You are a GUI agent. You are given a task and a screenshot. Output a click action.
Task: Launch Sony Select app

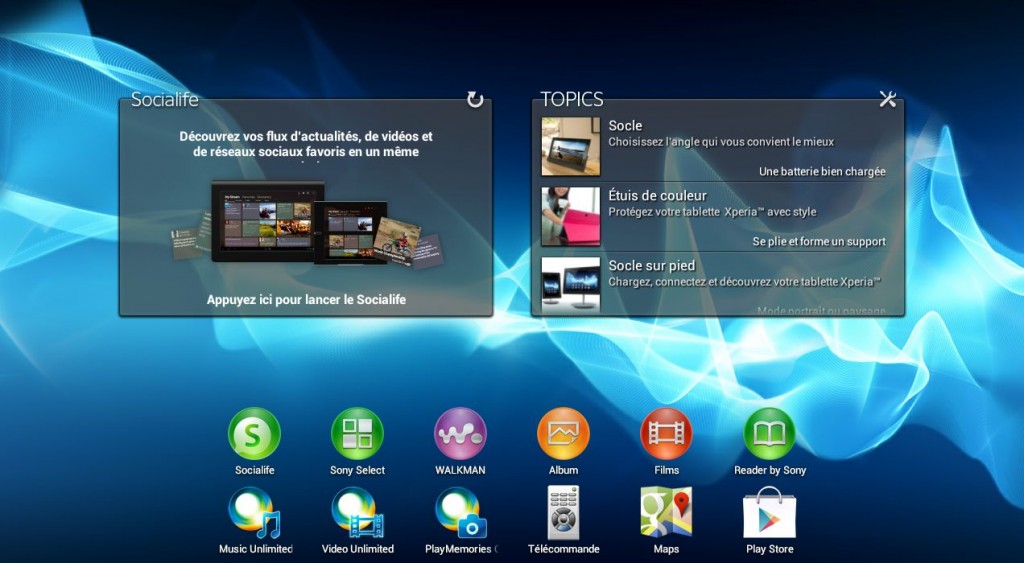[357, 434]
